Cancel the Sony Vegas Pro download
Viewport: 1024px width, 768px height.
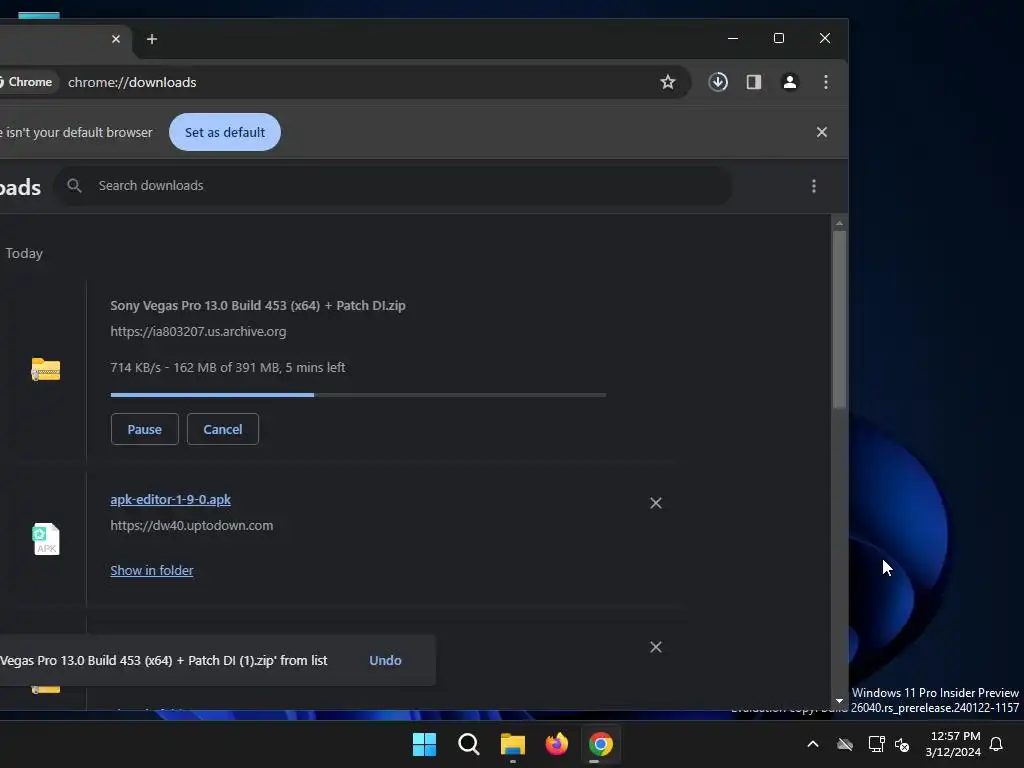tap(223, 429)
